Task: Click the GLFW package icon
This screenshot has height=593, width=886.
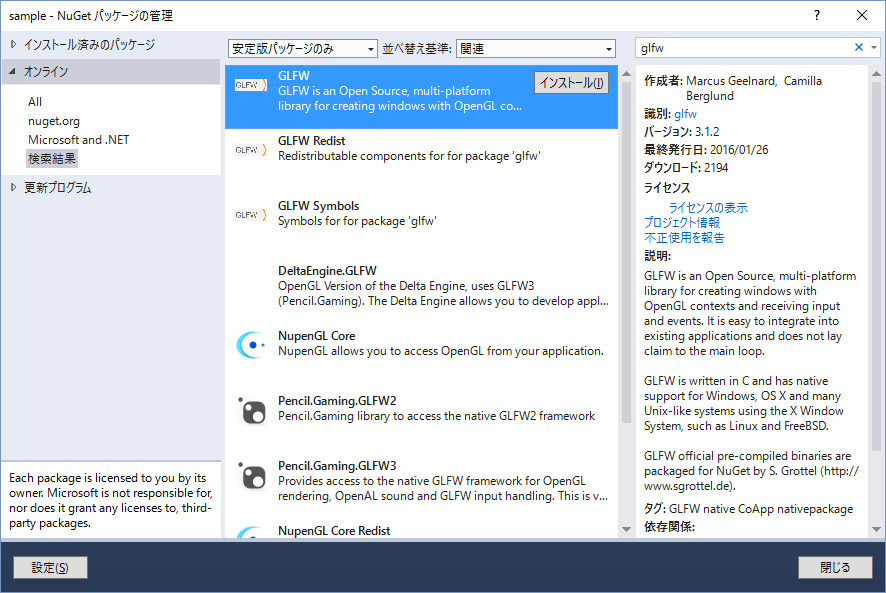Action: click(251, 85)
